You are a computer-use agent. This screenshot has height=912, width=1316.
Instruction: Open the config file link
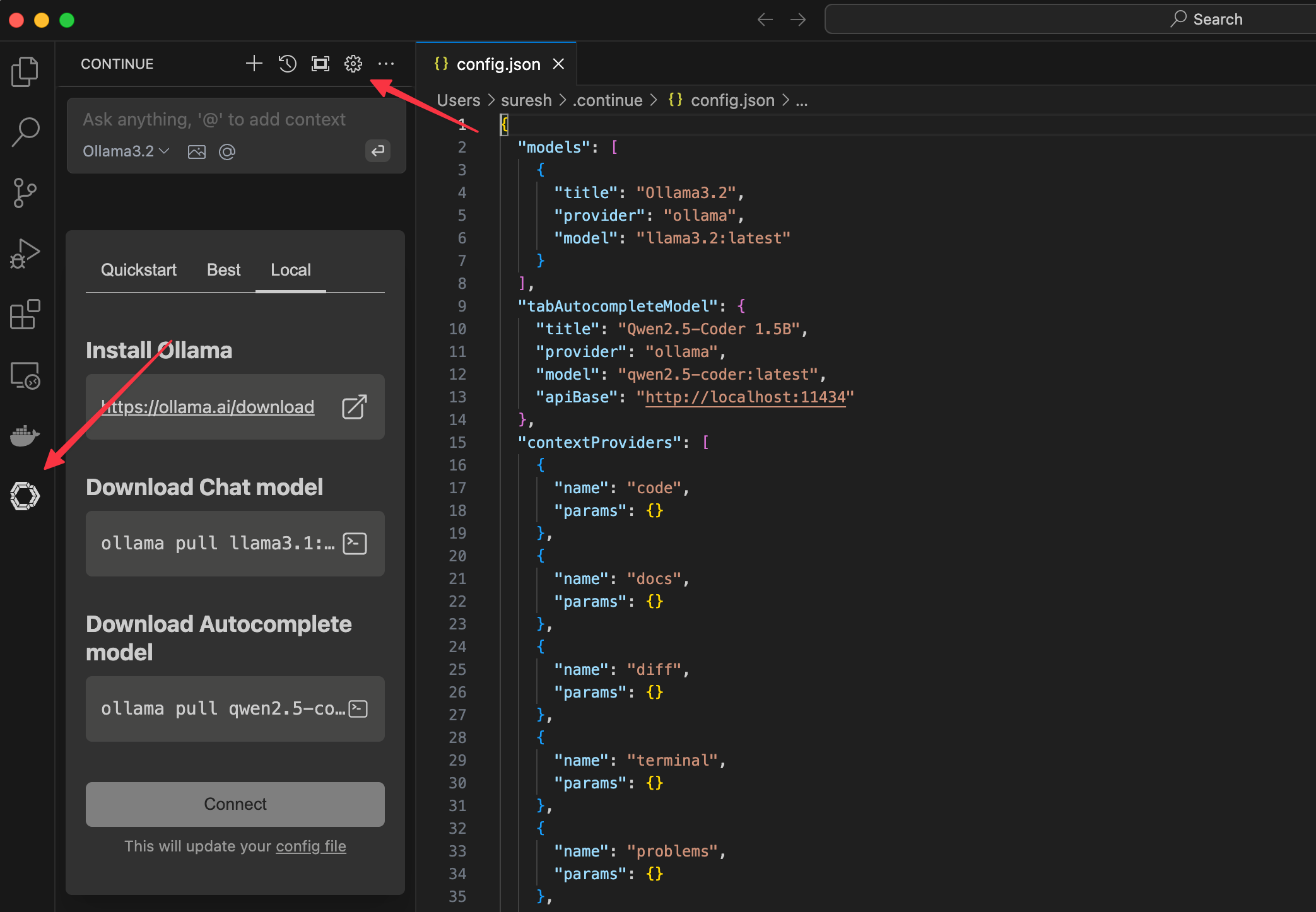310,846
